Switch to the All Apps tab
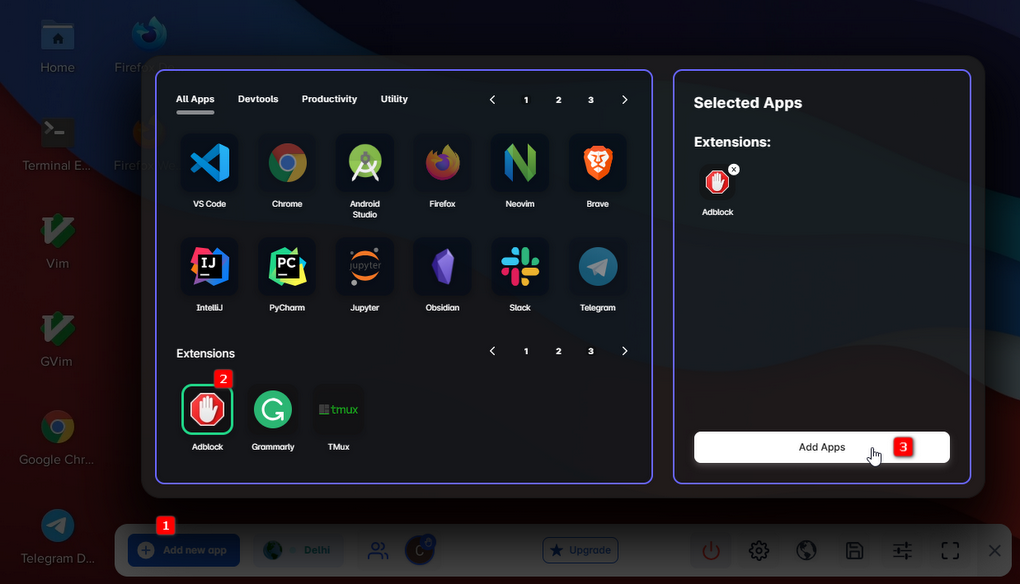The height and width of the screenshot is (584, 1020). [195, 99]
